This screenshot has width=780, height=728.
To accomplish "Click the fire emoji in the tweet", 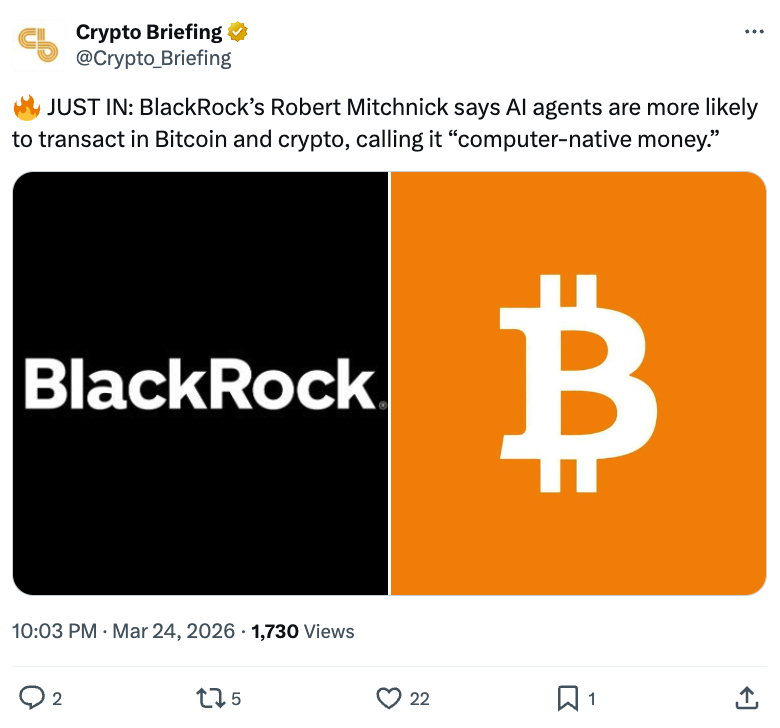I will pyautogui.click(x=25, y=107).
